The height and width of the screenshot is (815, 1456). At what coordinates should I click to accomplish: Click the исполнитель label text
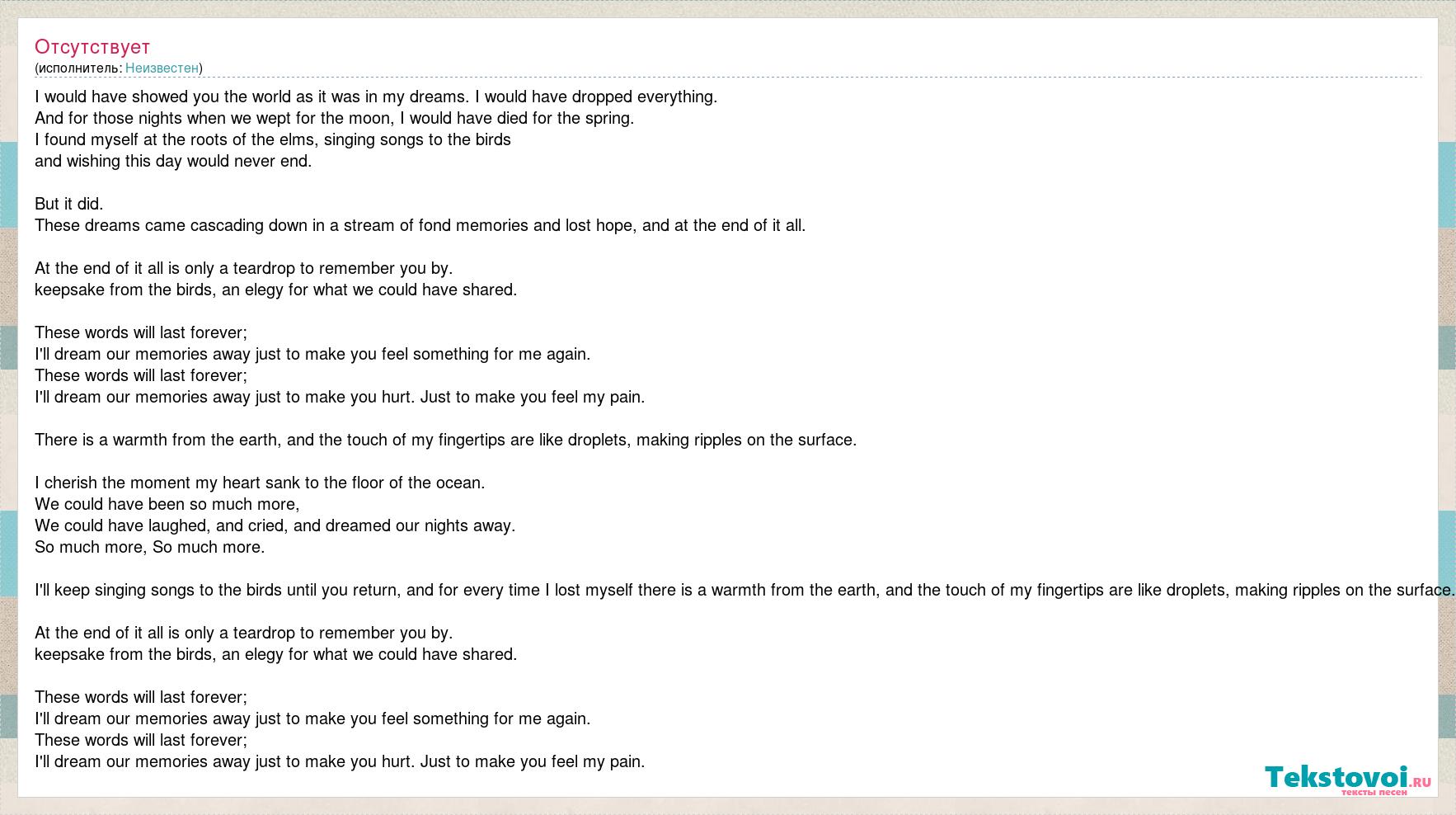79,68
